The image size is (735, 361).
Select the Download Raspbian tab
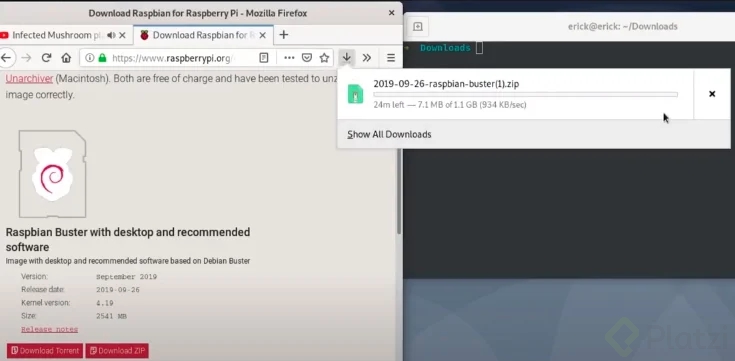(202, 35)
